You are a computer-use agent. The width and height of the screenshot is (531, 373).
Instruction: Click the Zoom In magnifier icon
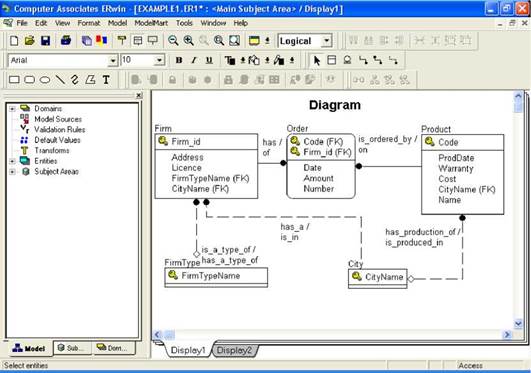coord(189,41)
